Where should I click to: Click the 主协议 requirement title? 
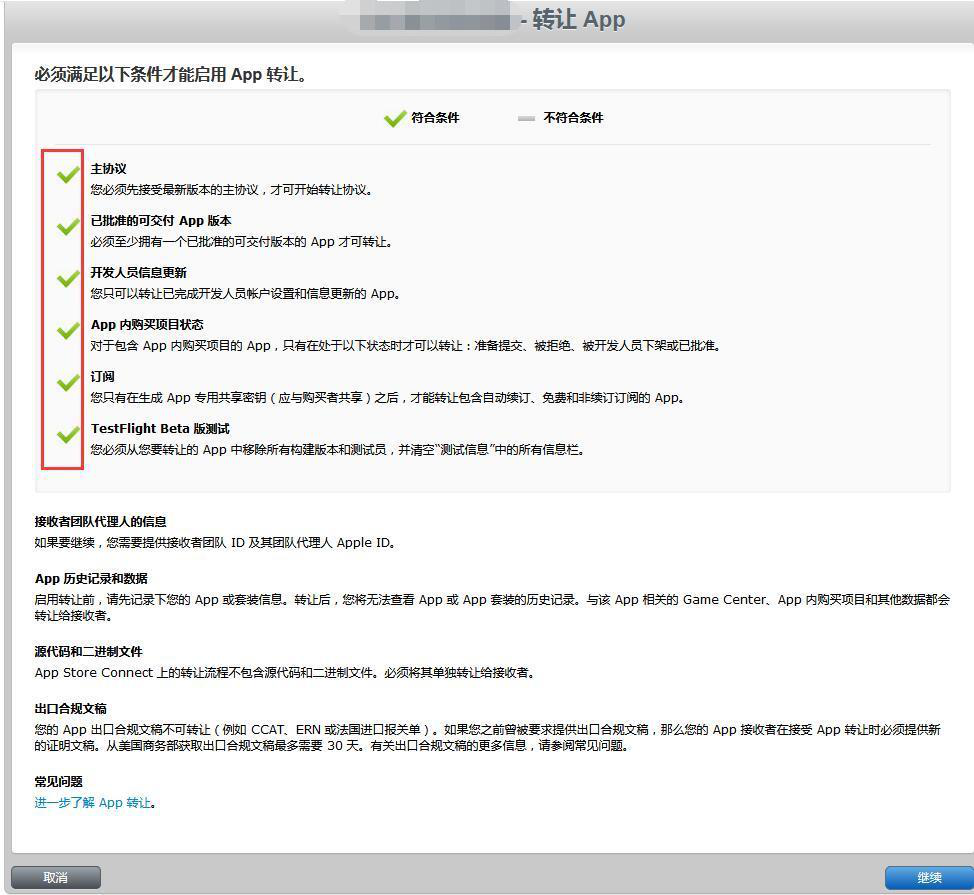(x=108, y=169)
